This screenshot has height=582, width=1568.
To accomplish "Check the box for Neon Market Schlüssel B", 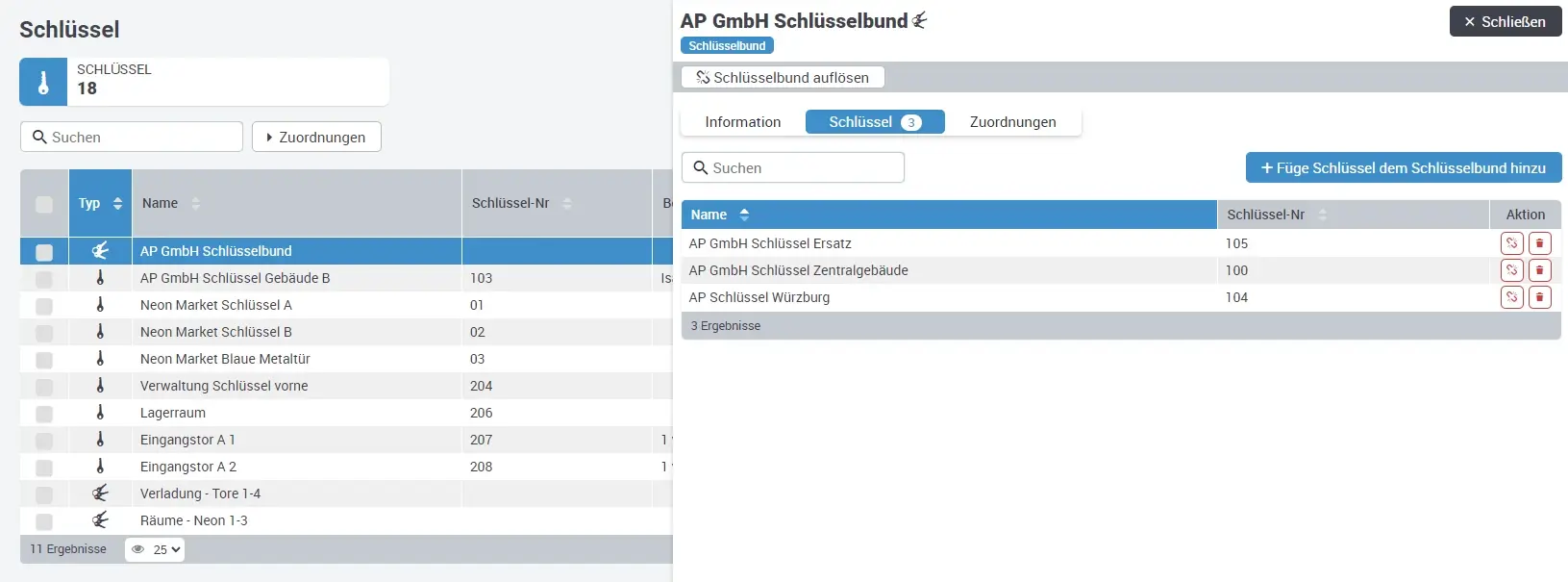I will point(44,333).
